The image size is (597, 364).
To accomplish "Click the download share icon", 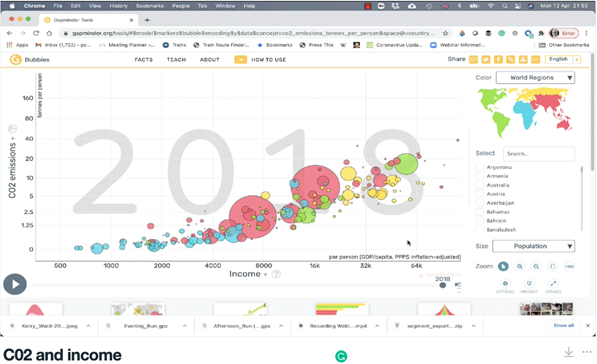I will [523, 59].
